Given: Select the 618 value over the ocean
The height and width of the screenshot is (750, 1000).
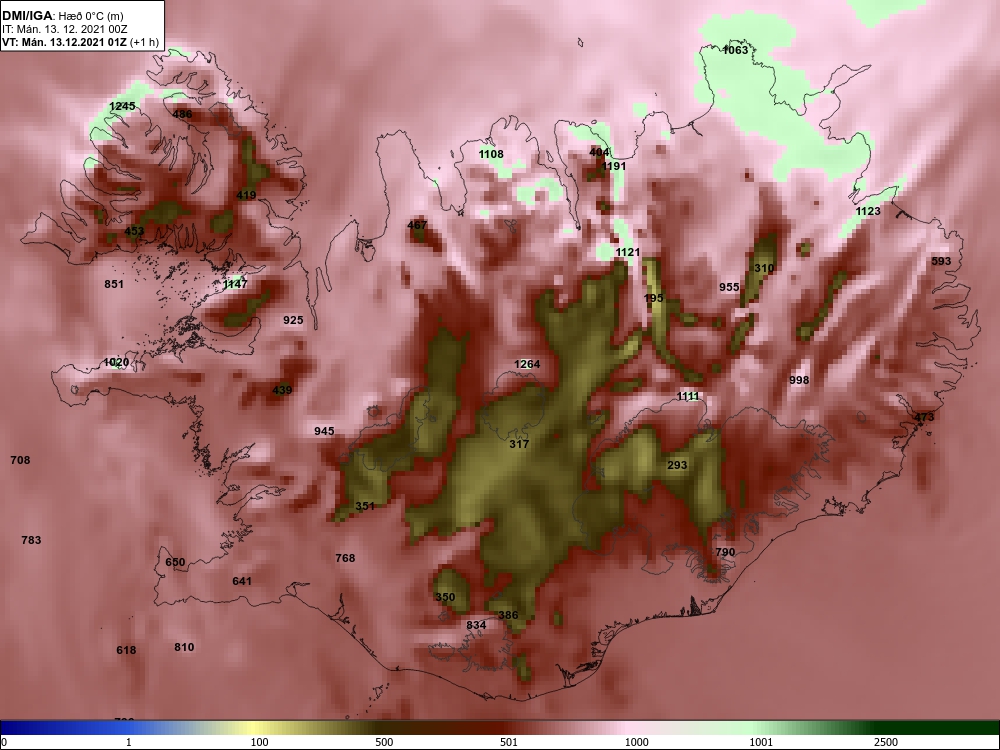Looking at the screenshot, I should point(126,651).
